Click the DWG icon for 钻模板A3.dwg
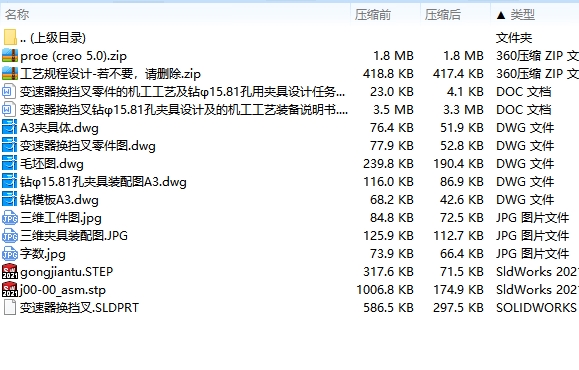This screenshot has height=370, width=579. (10, 200)
